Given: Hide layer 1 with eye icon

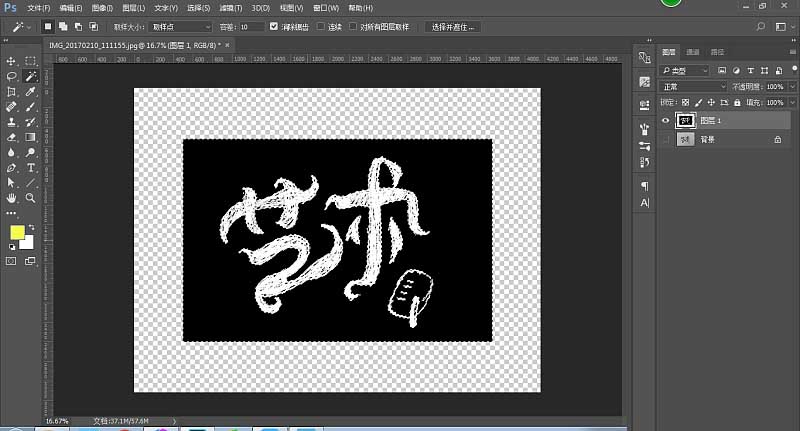Looking at the screenshot, I should (x=665, y=121).
